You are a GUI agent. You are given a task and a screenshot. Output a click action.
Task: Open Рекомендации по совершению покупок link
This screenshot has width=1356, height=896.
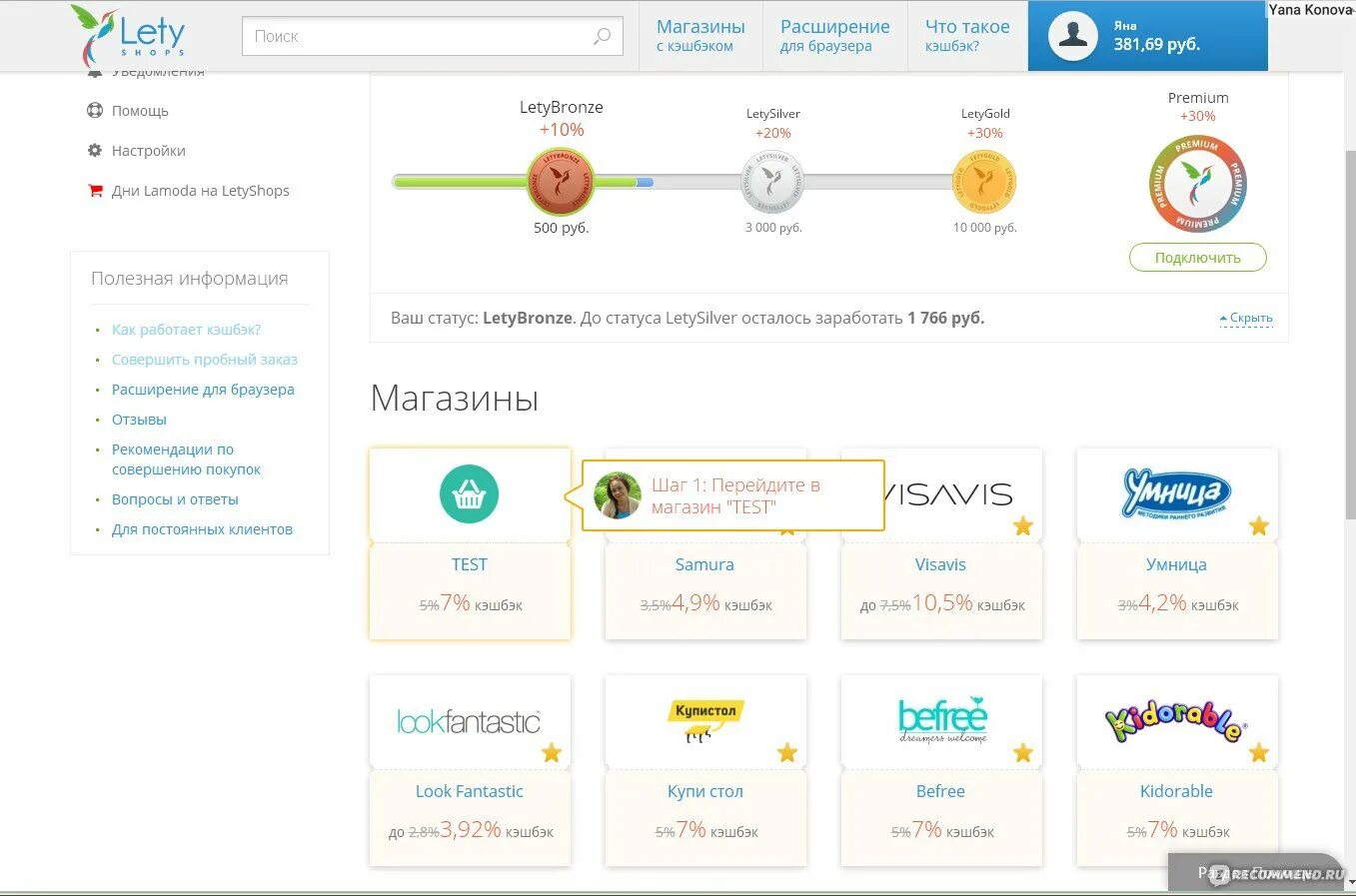[x=186, y=459]
